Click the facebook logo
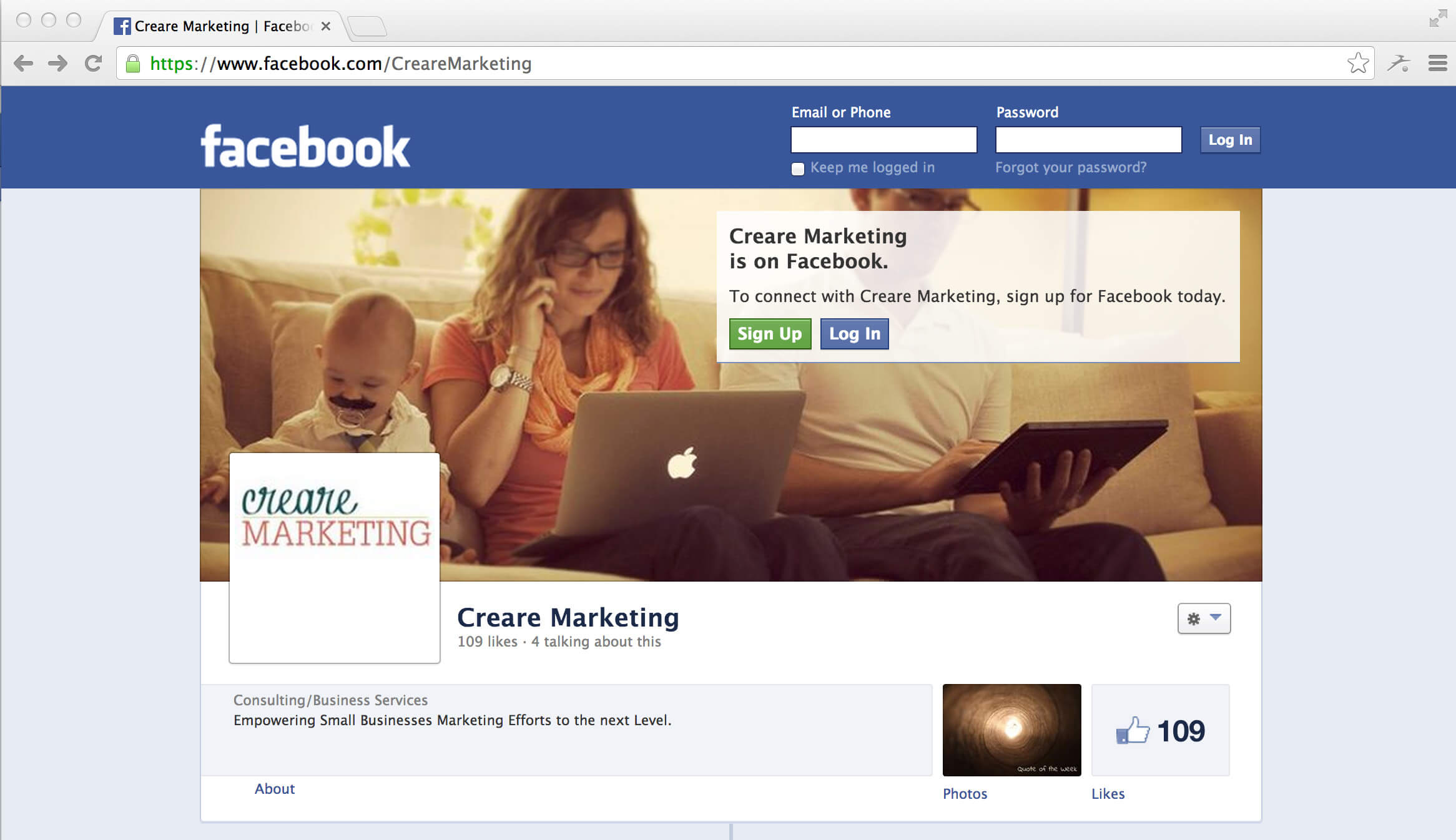 305,145
